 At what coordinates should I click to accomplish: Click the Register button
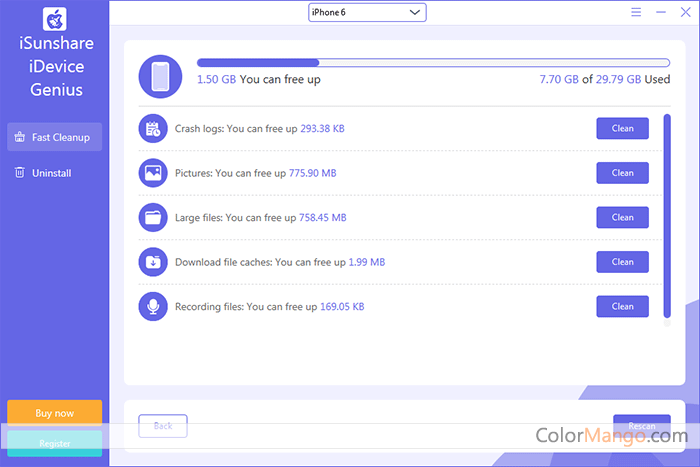pyautogui.click(x=54, y=443)
